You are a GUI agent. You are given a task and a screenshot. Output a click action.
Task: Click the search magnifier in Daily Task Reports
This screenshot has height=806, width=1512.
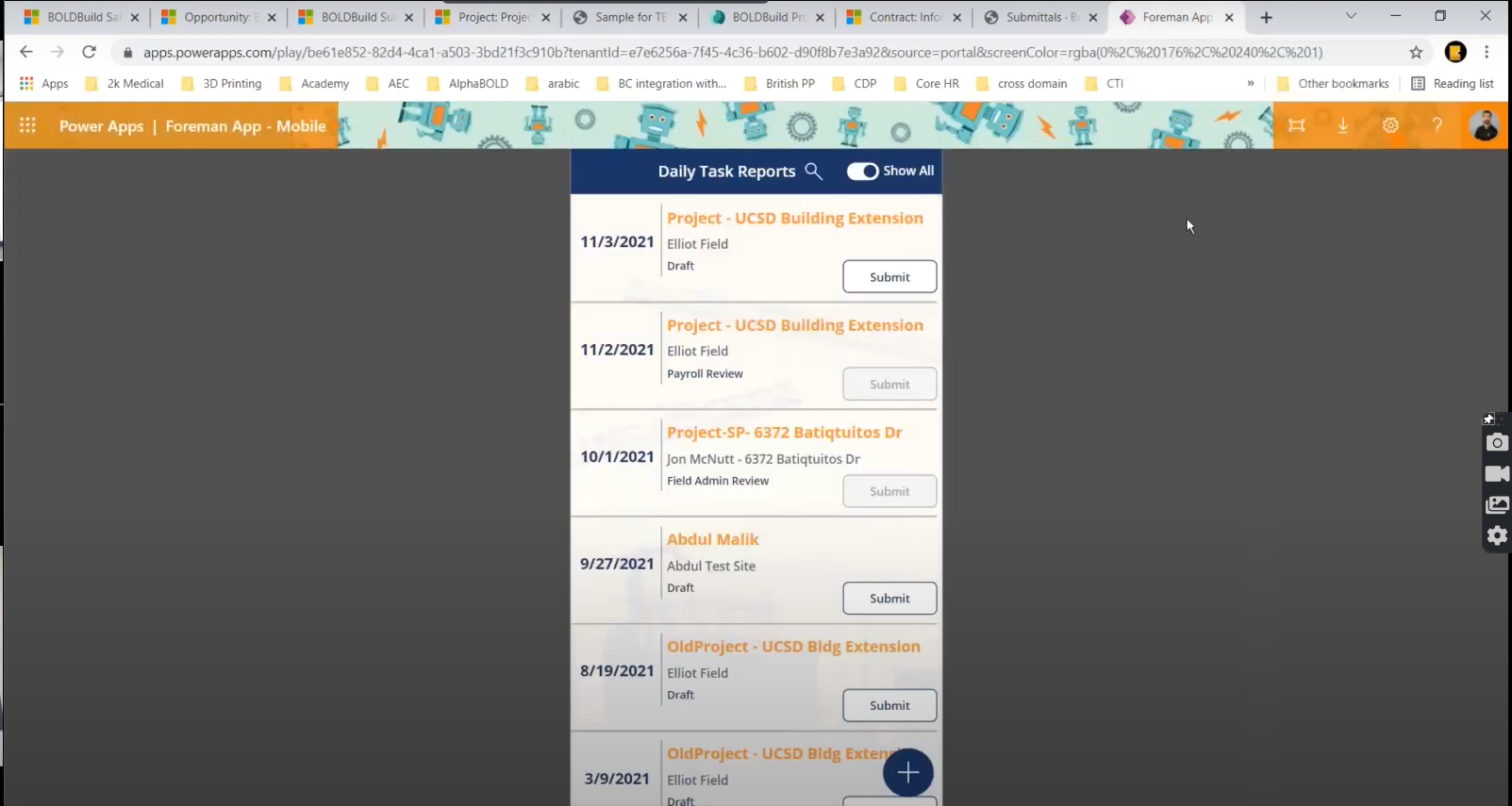pos(813,171)
